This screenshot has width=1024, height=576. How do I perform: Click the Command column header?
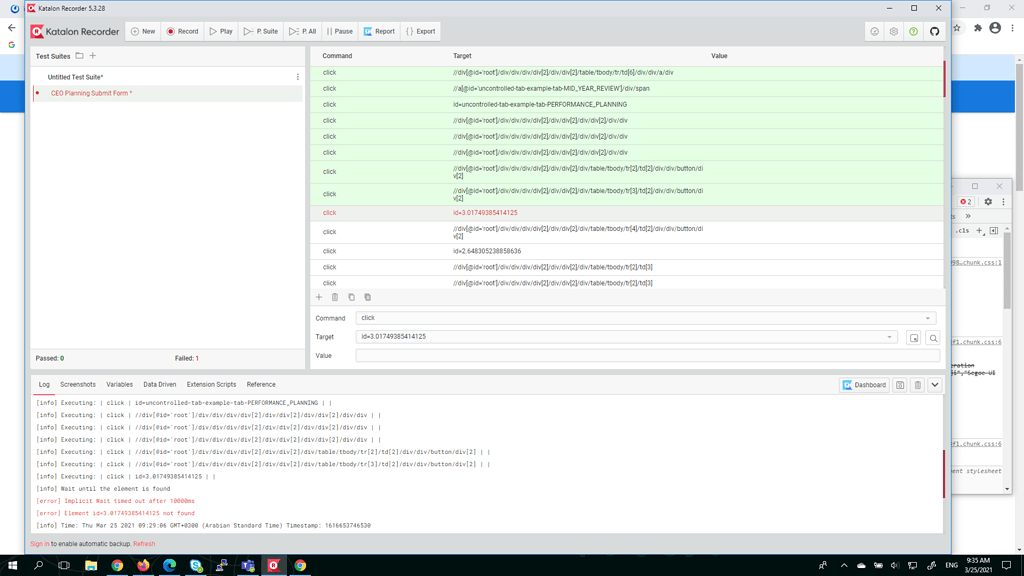pyautogui.click(x=337, y=56)
